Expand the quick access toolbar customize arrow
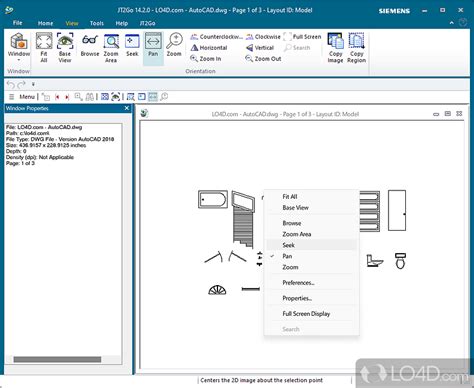 pos(33,85)
